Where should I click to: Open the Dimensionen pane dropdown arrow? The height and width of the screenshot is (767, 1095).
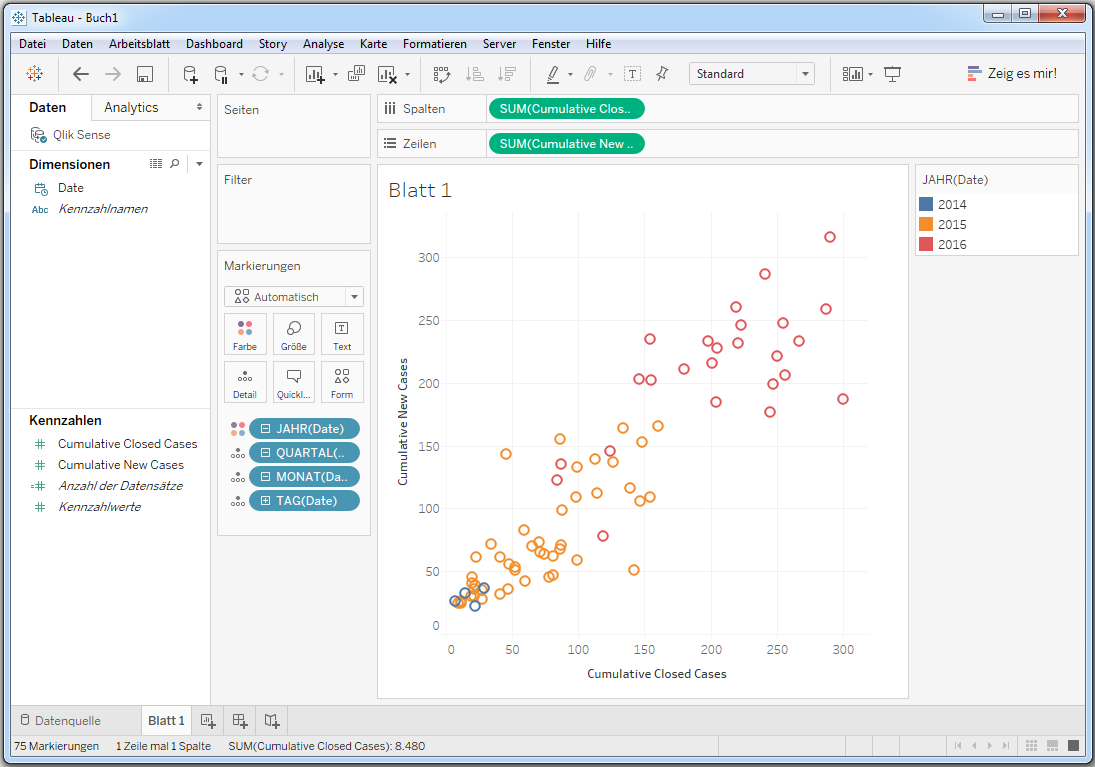point(199,164)
